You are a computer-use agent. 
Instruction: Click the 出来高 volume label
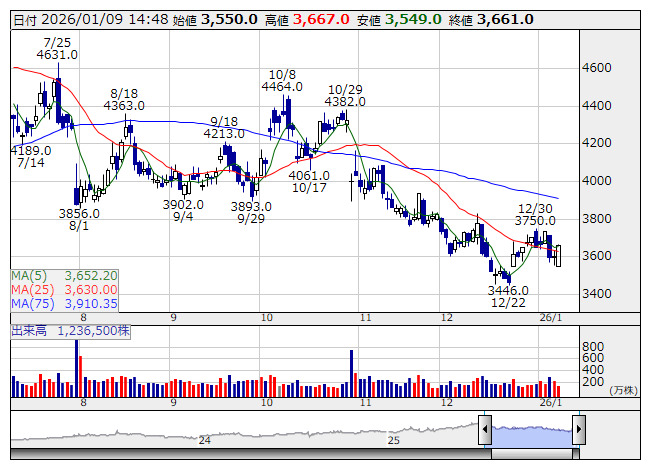29,331
